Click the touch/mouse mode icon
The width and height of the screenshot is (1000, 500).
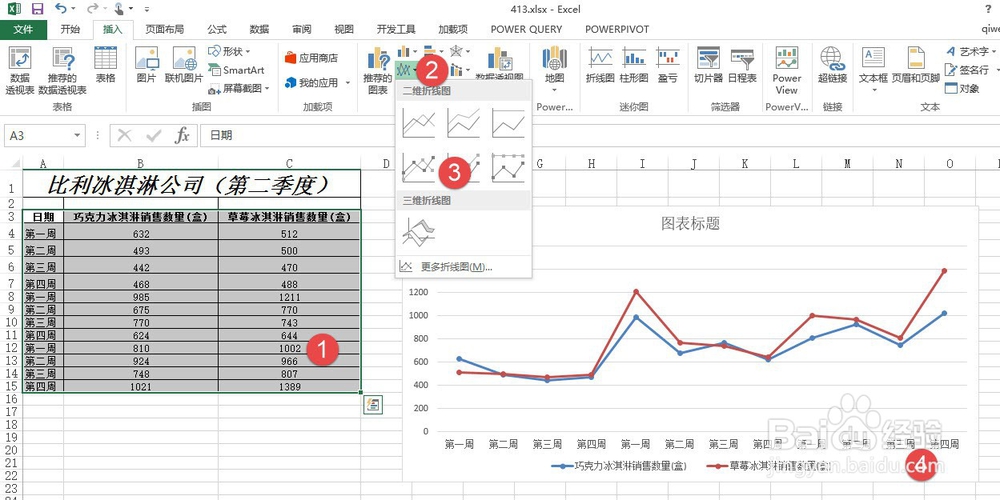[119, 8]
